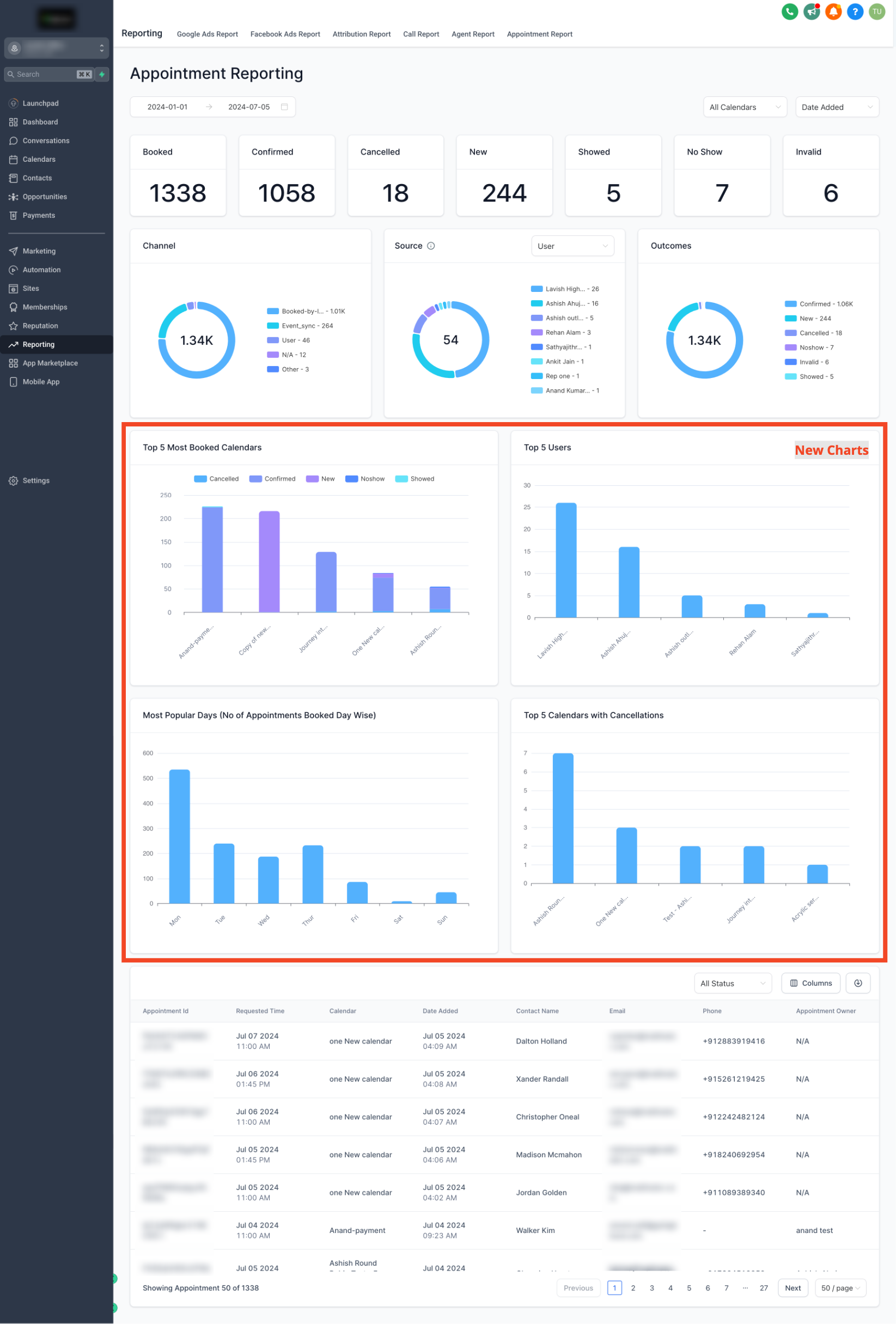Viewport: 896px width, 1324px height.
Task: Go to page 2 of appointments
Action: point(633,1288)
